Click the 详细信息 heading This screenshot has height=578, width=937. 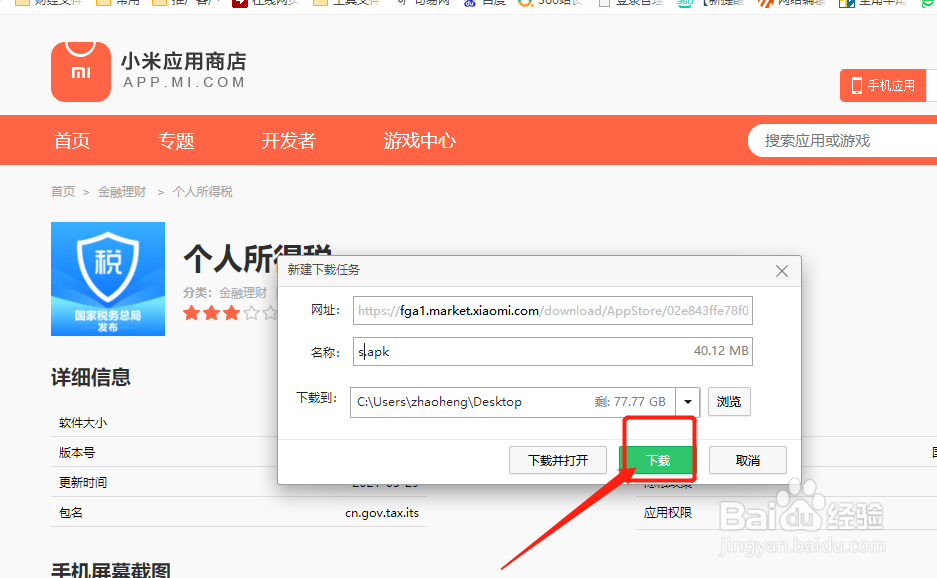[91, 378]
